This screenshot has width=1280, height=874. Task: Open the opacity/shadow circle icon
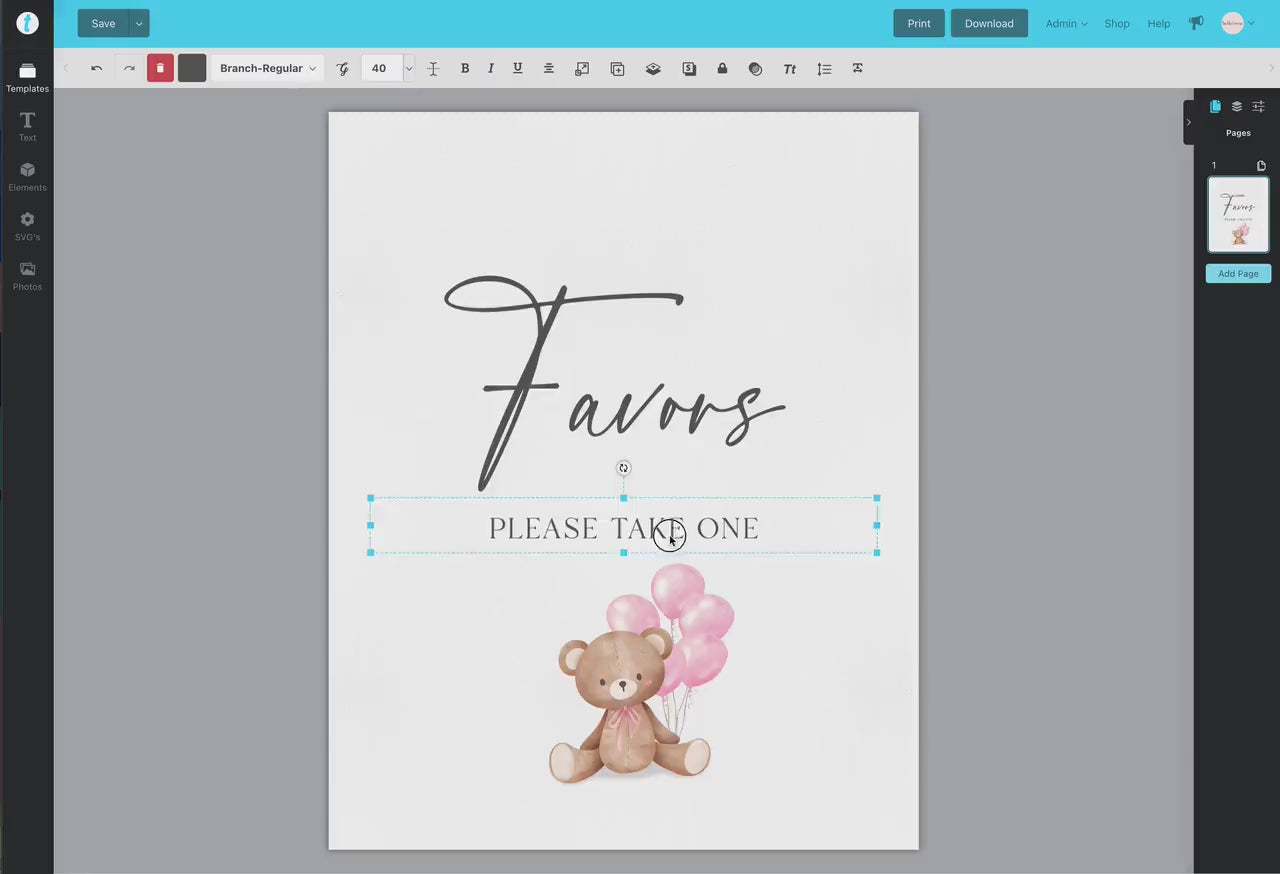(x=755, y=68)
